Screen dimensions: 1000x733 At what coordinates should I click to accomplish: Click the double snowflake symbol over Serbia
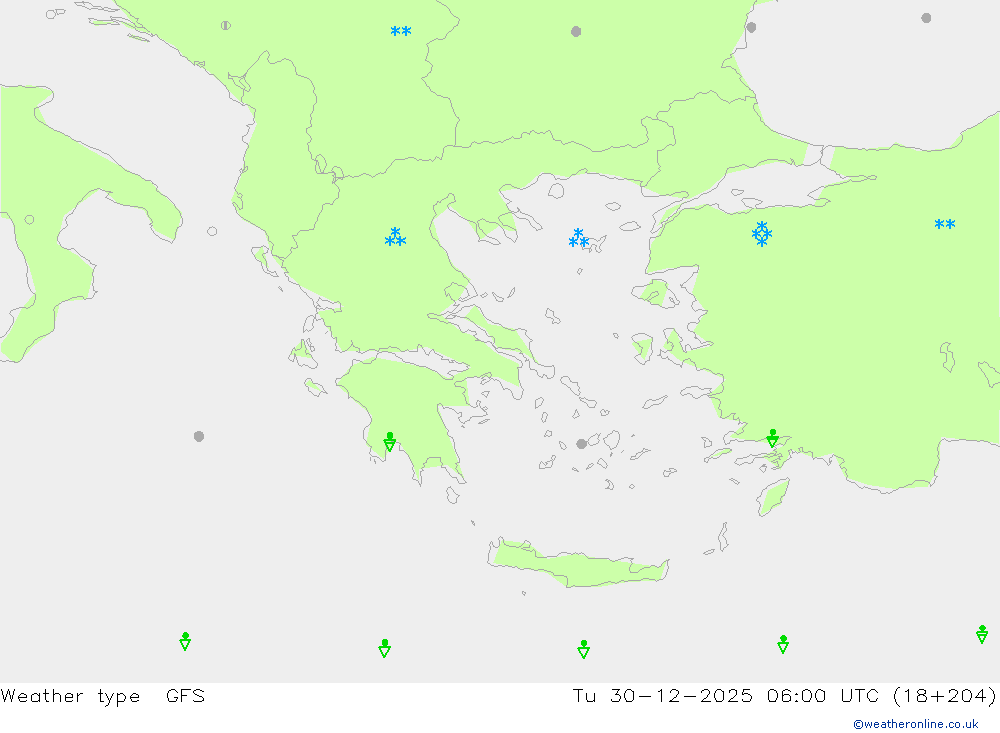pos(401,31)
